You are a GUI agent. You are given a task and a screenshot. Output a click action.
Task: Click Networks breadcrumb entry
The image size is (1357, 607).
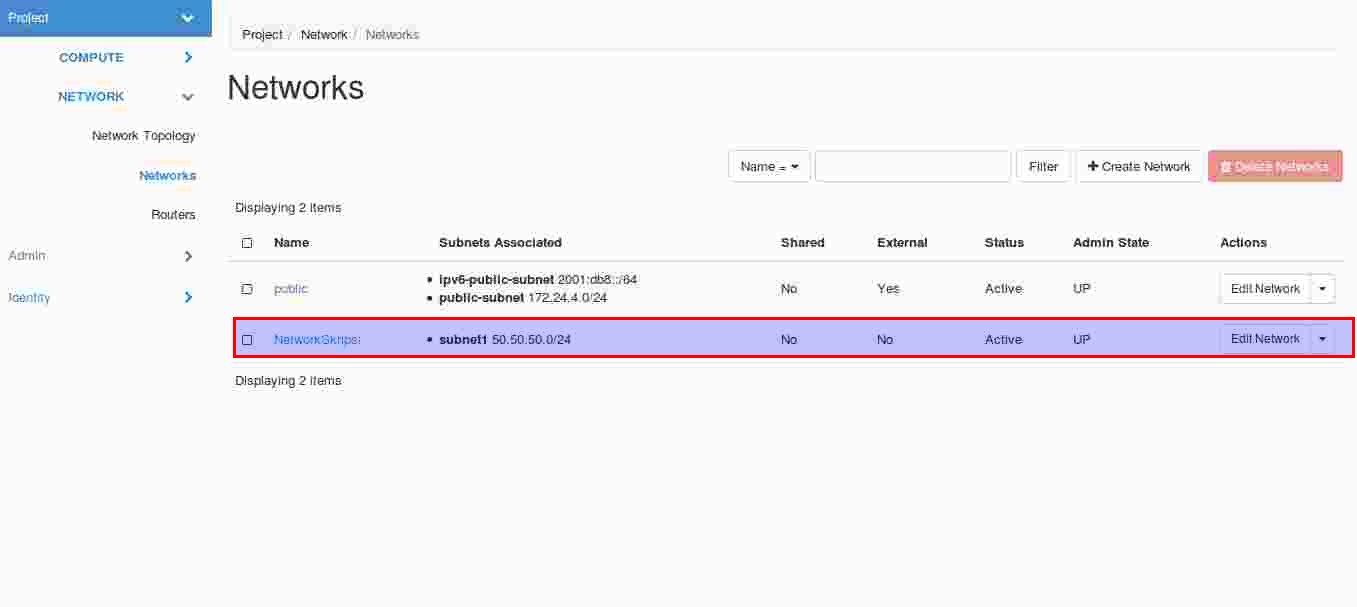[392, 35]
